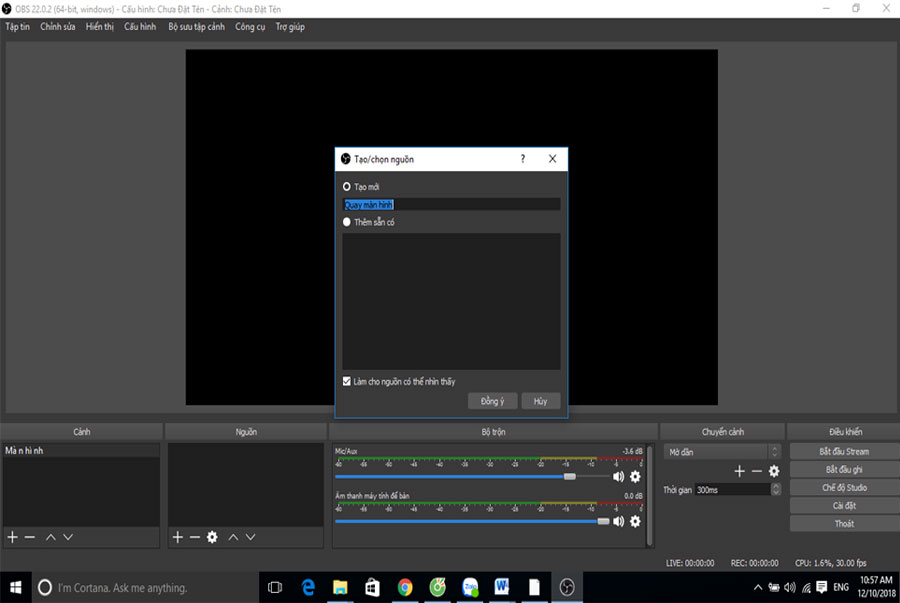The width and height of the screenshot is (900, 603).
Task: Enable Chế độ Studio button
Action: pyautogui.click(x=844, y=488)
